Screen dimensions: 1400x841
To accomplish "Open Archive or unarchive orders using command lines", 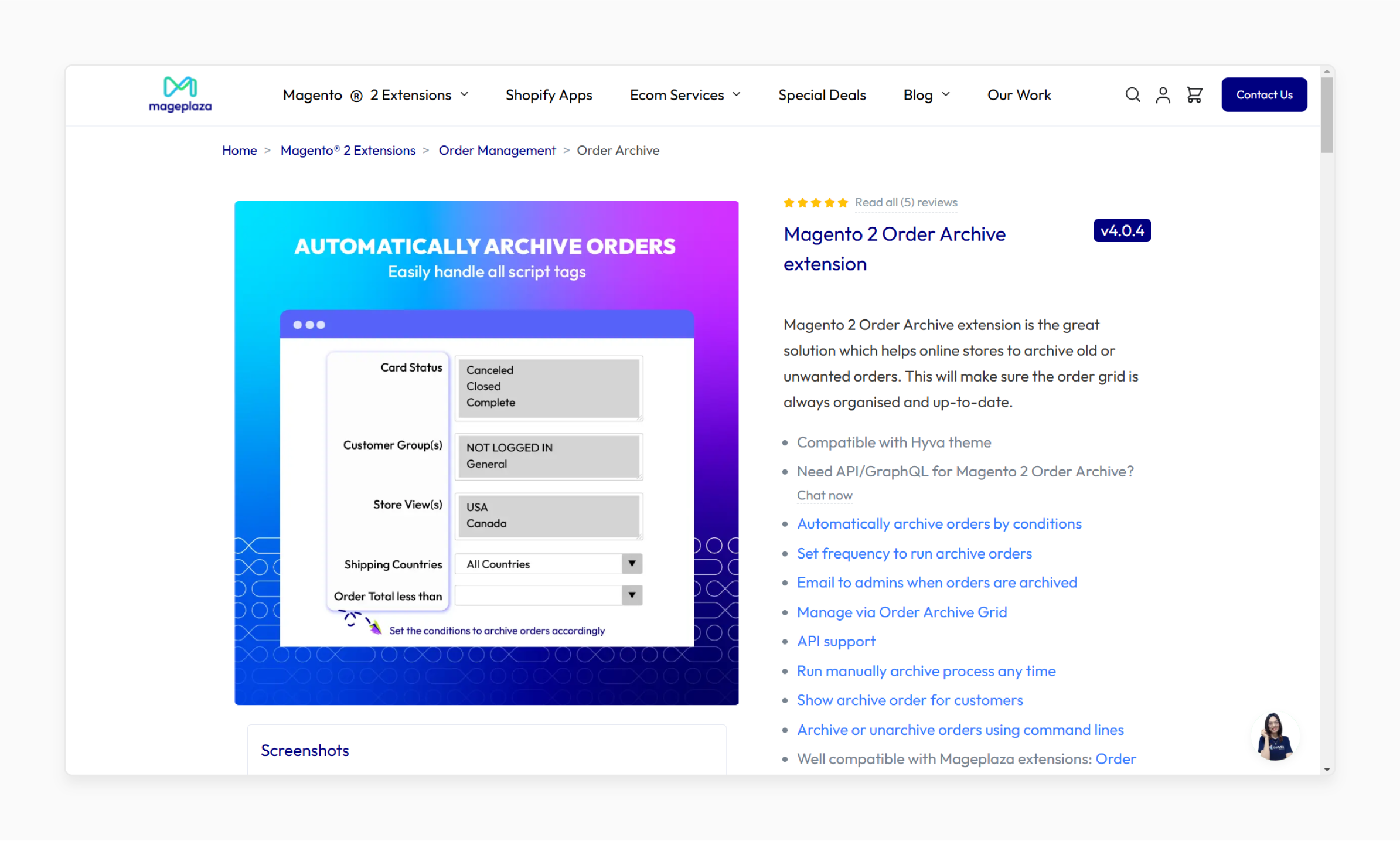I will click(960, 730).
